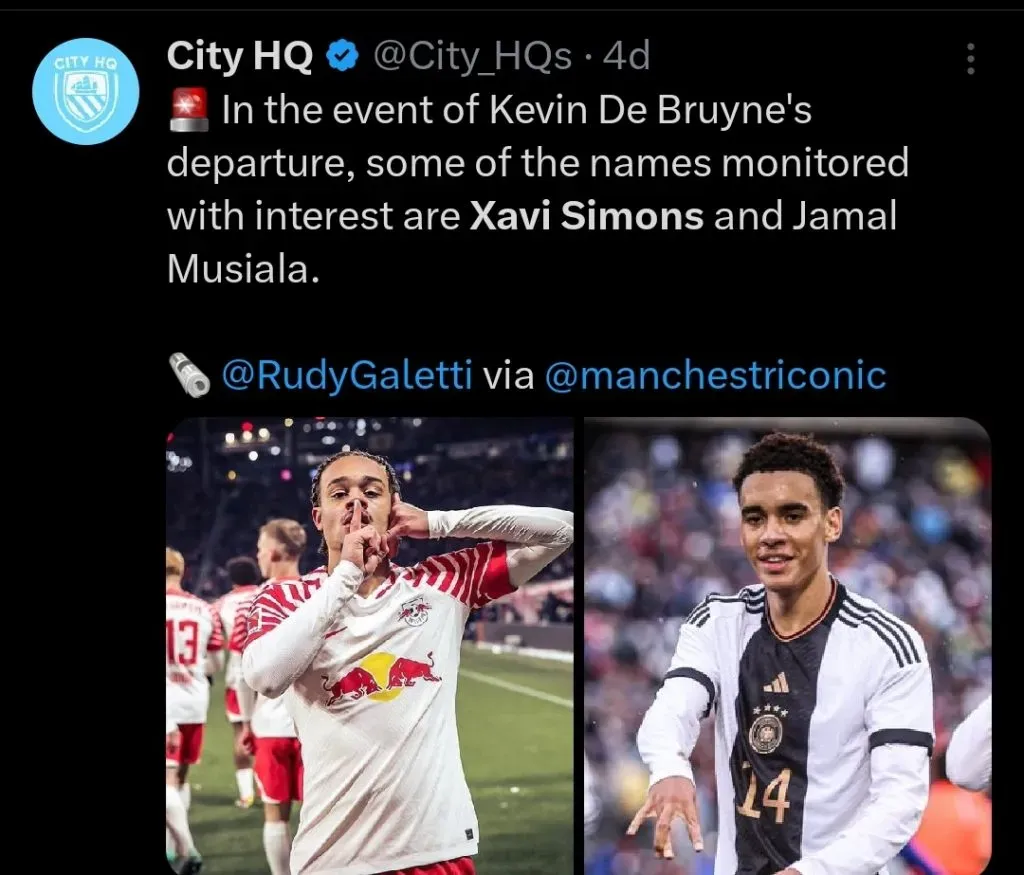Click the Germany crest on jersey
This screenshot has width=1024, height=875.
765,733
